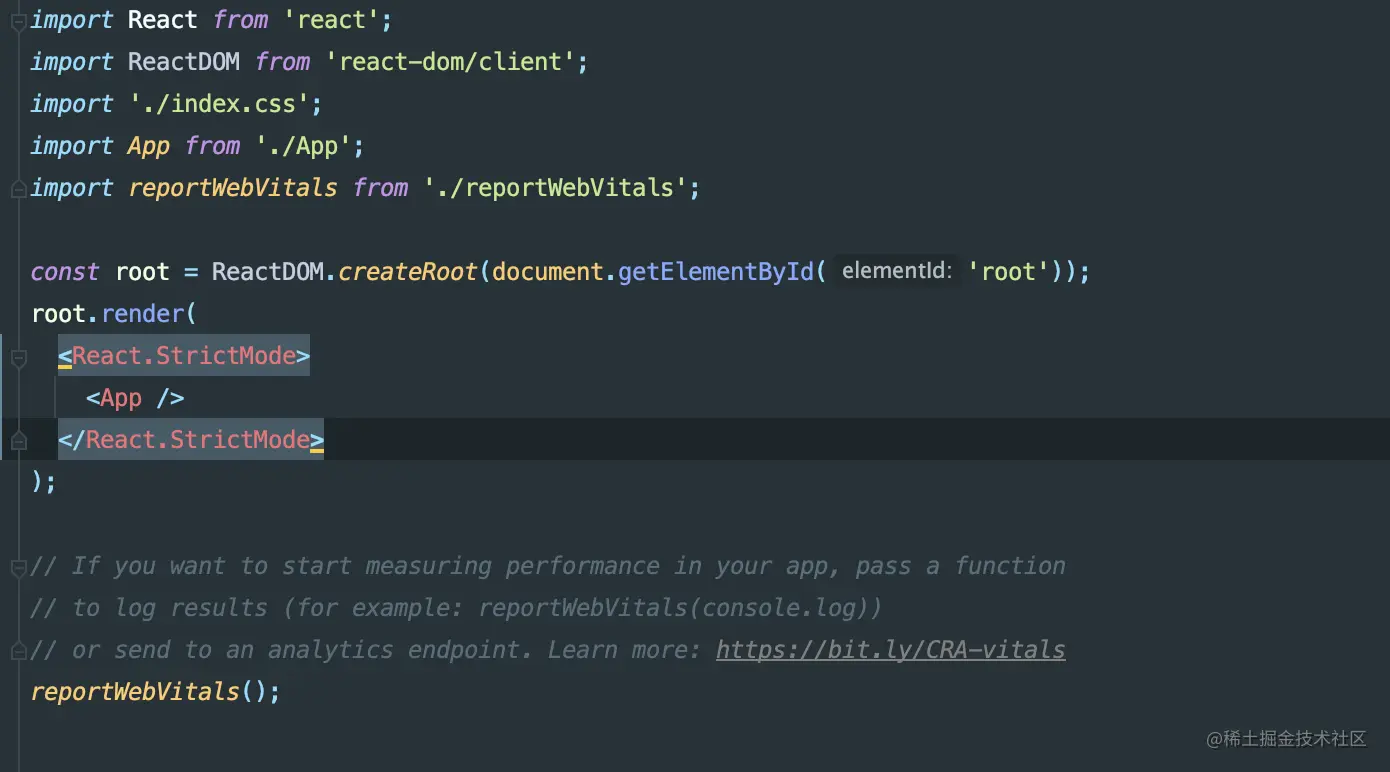The image size is (1390, 772).
Task: Click the <App /> JSX element
Action: 135,398
